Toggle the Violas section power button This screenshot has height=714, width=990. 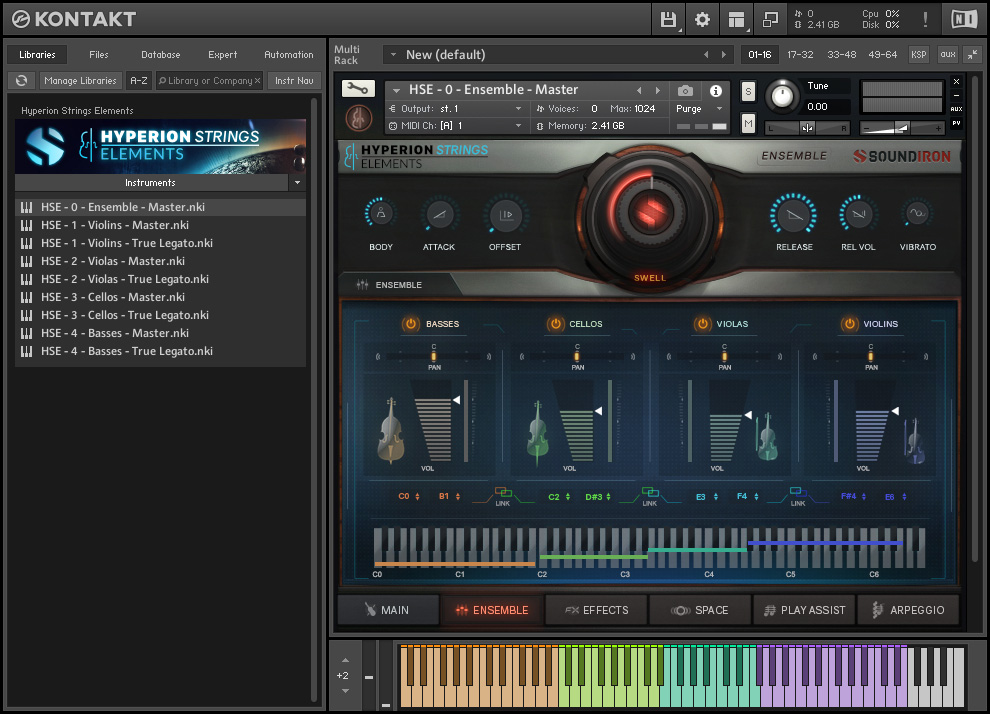pos(702,324)
